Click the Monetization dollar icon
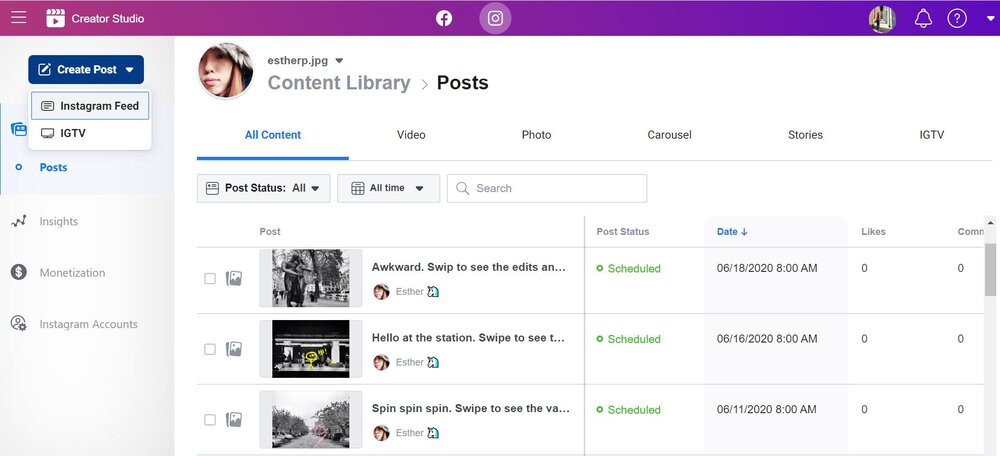Viewport: 1000px width, 456px height. point(19,272)
